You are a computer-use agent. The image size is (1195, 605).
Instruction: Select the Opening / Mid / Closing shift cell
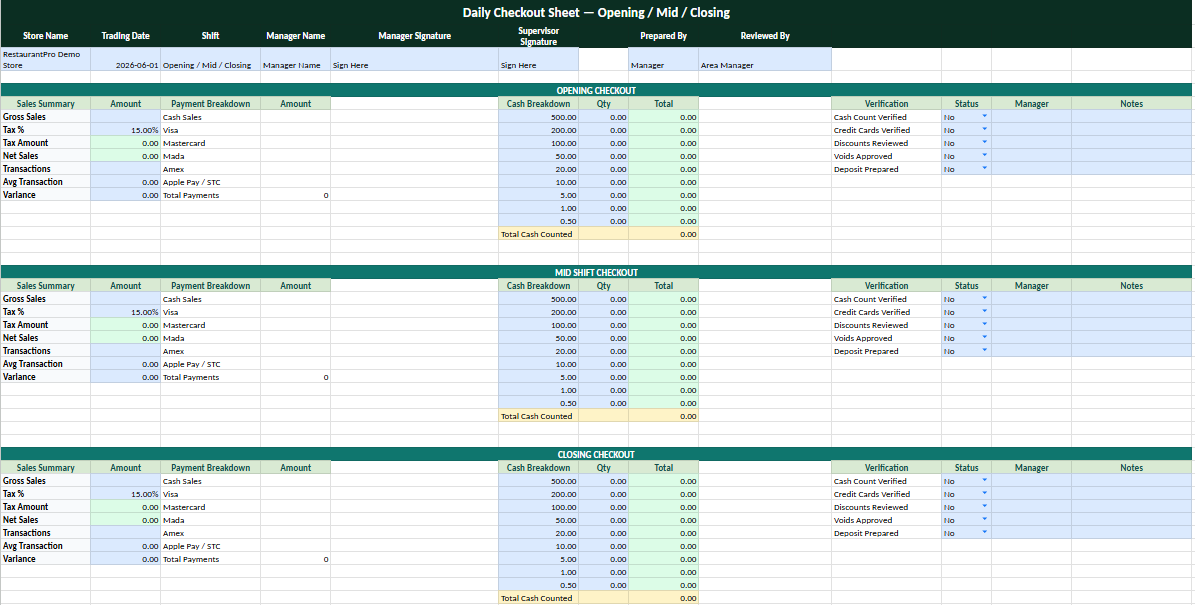(210, 59)
